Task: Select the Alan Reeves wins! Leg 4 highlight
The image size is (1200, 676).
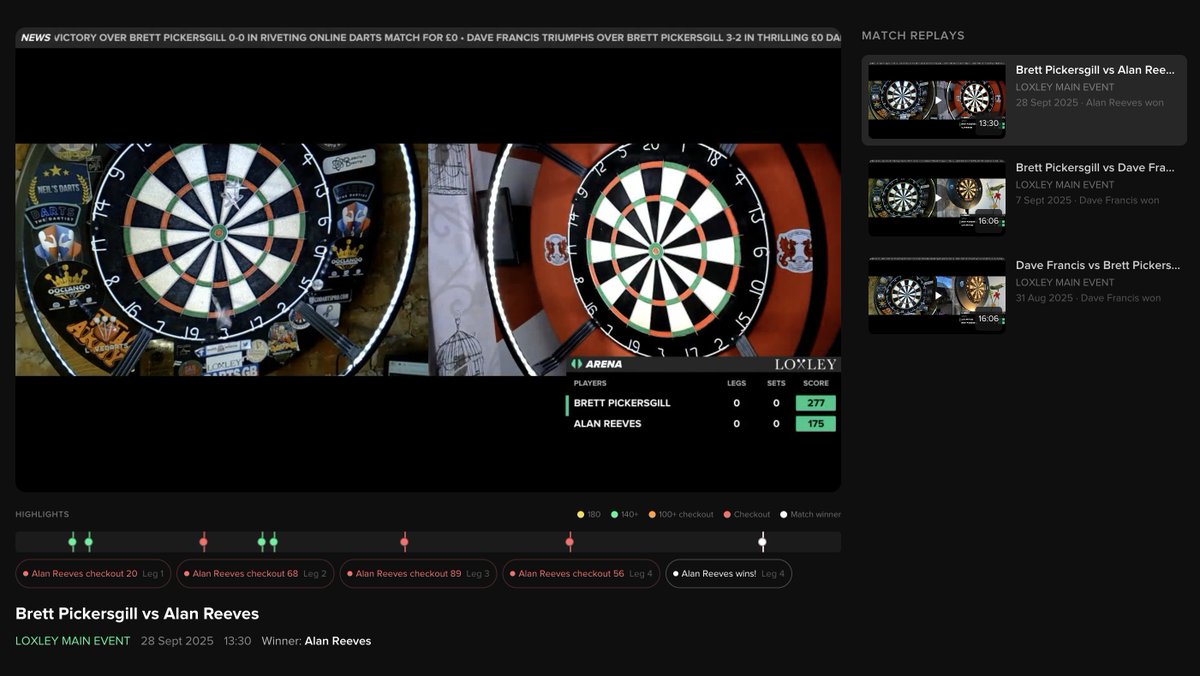Action: coord(728,573)
